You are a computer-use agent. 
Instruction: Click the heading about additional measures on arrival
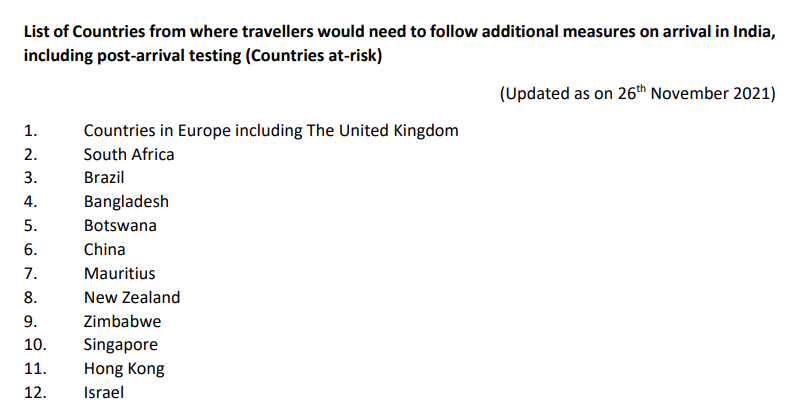pos(398,31)
